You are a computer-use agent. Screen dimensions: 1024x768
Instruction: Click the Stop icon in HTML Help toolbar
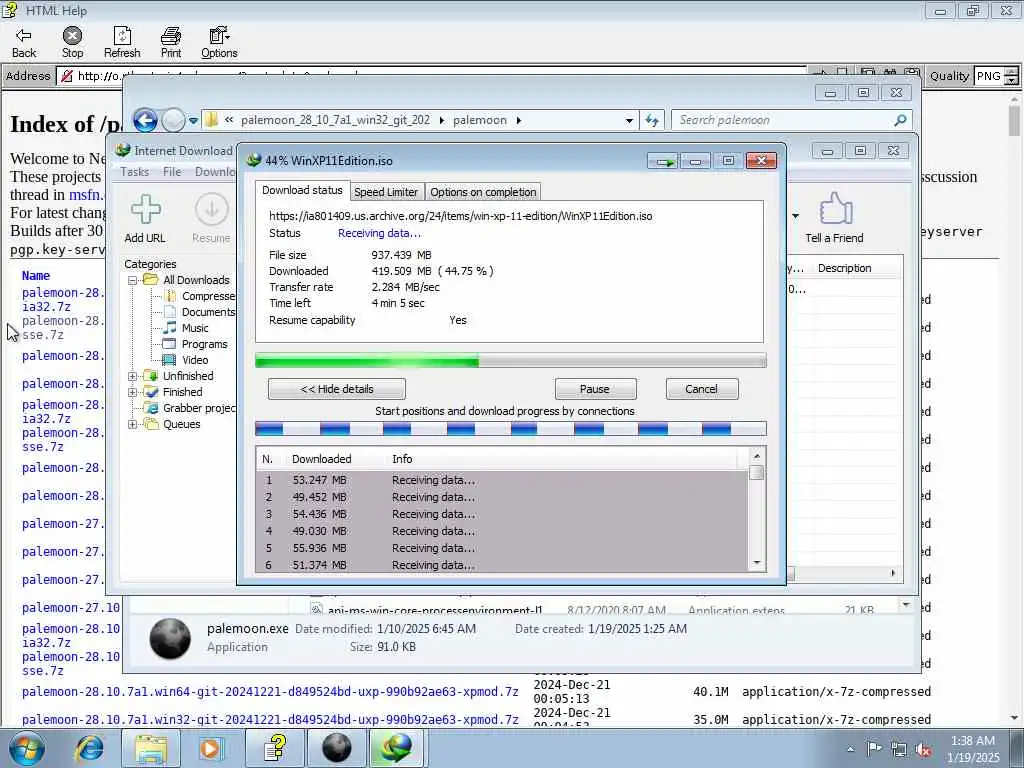coord(72,36)
